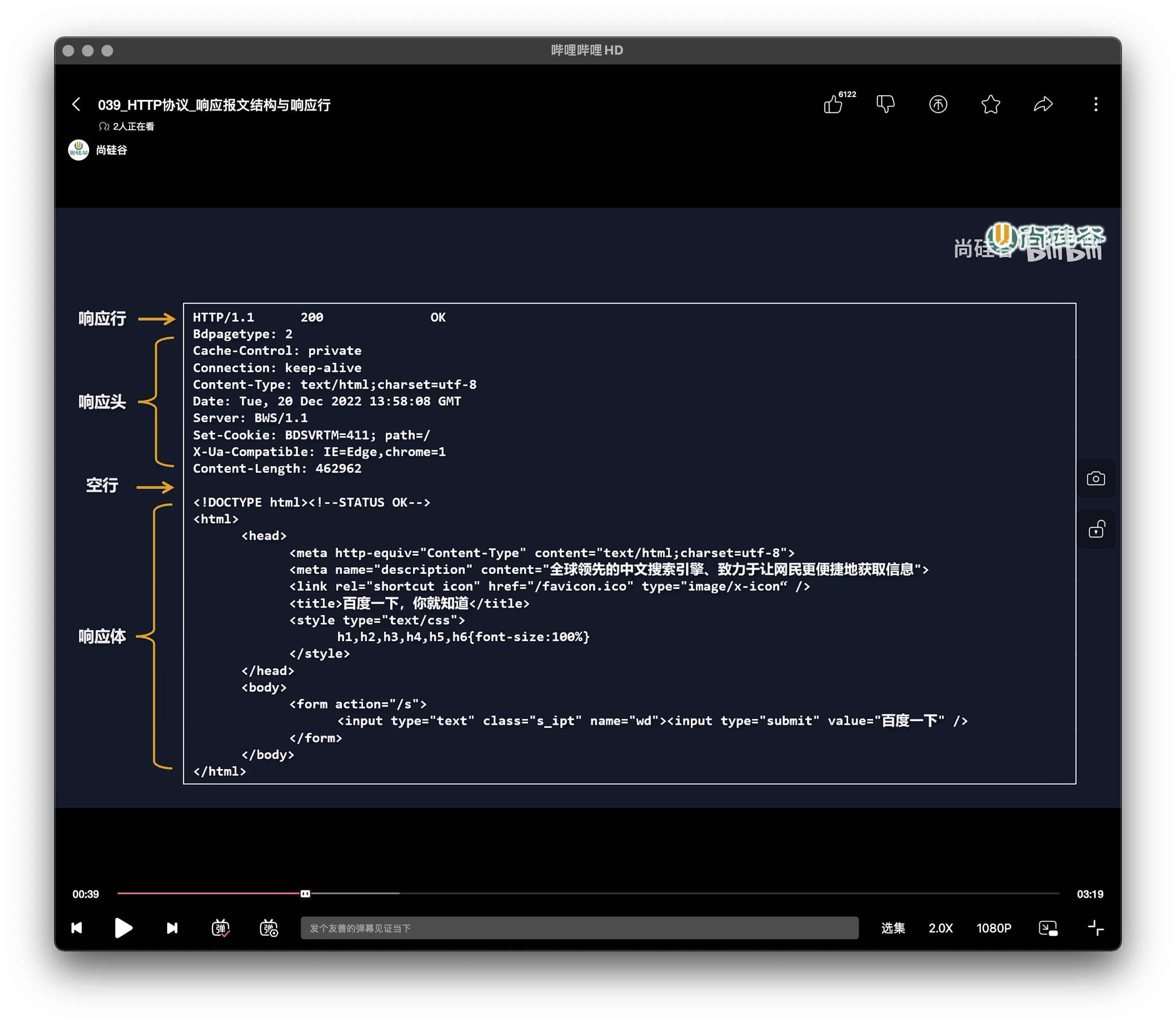The height and width of the screenshot is (1023, 1176).
Task: Give a coin to the video
Action: point(938,104)
